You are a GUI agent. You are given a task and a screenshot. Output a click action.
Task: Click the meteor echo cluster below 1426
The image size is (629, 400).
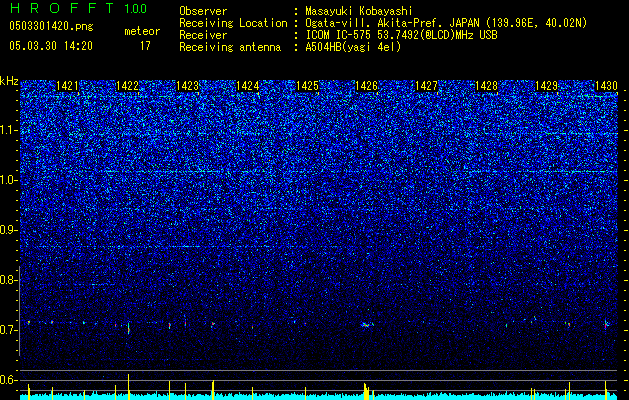click(367, 325)
